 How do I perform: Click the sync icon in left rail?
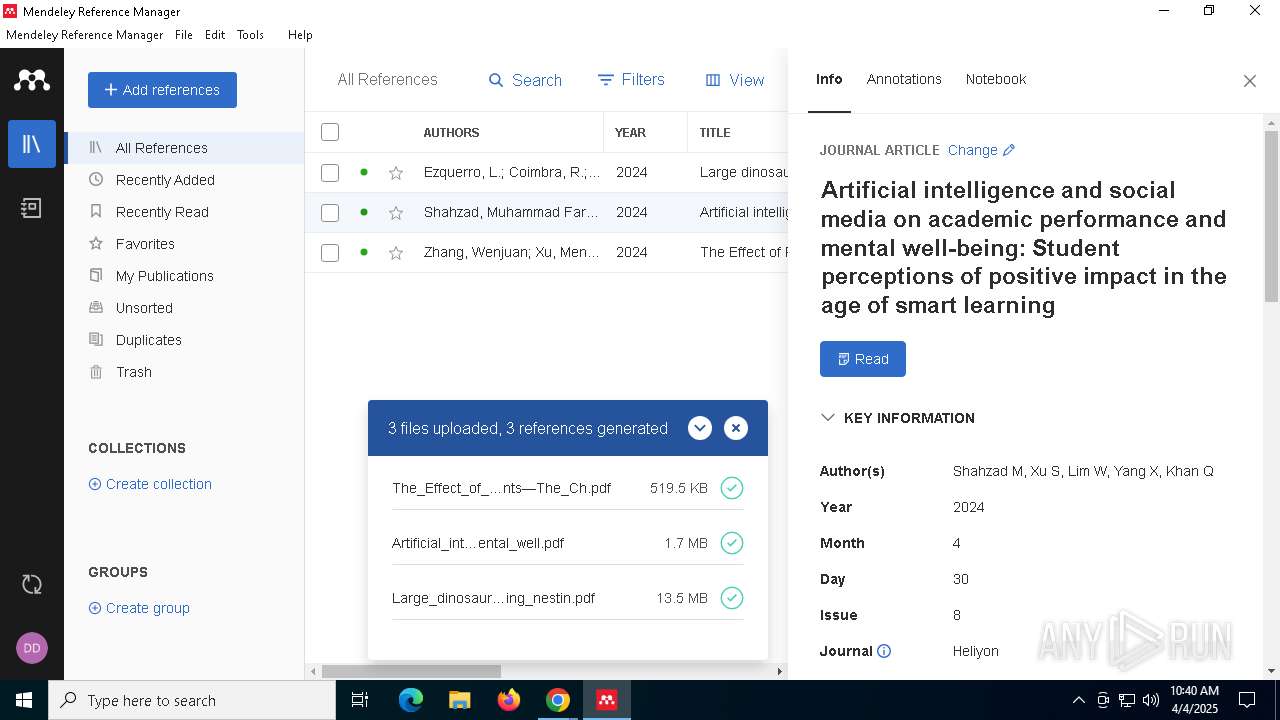(x=32, y=585)
